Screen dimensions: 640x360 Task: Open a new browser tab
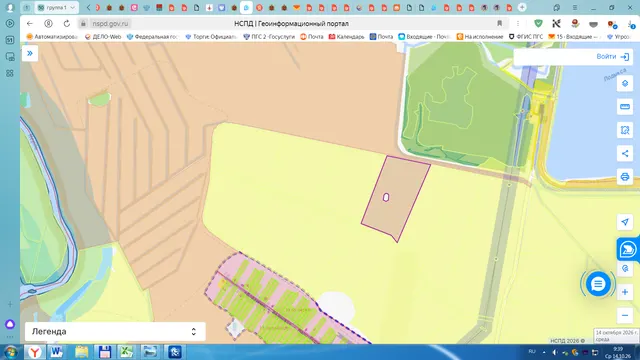(522, 7)
